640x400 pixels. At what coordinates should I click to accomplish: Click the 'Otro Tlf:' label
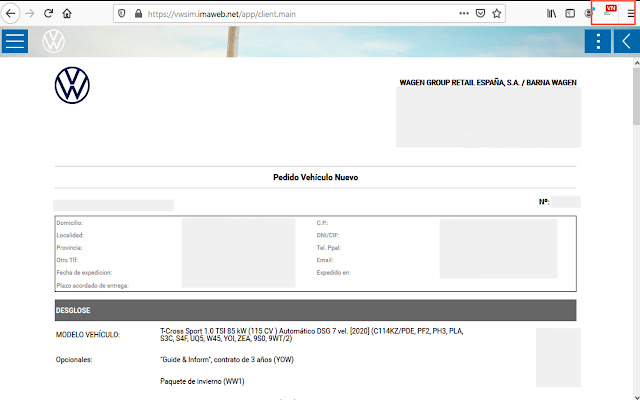tap(67, 260)
